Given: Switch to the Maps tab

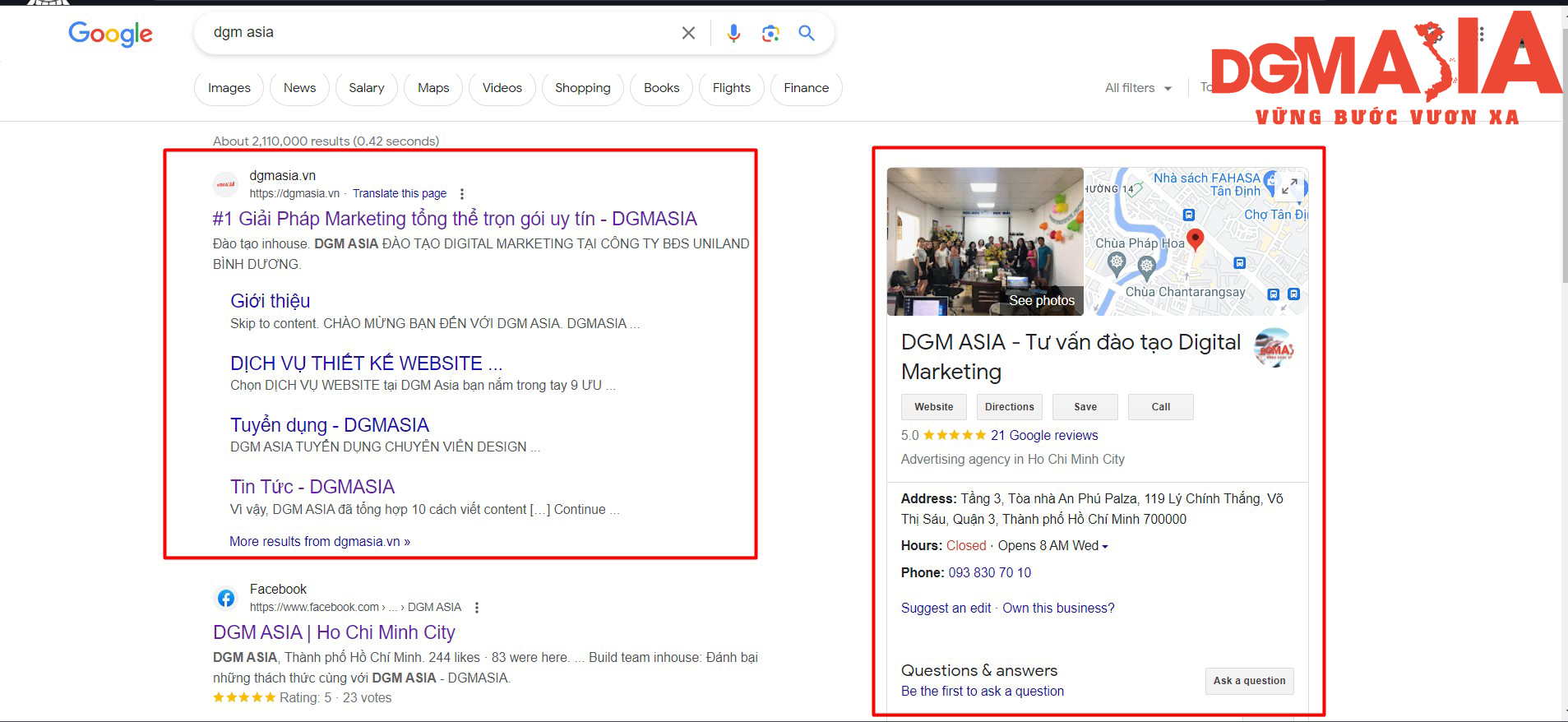Looking at the screenshot, I should (433, 88).
